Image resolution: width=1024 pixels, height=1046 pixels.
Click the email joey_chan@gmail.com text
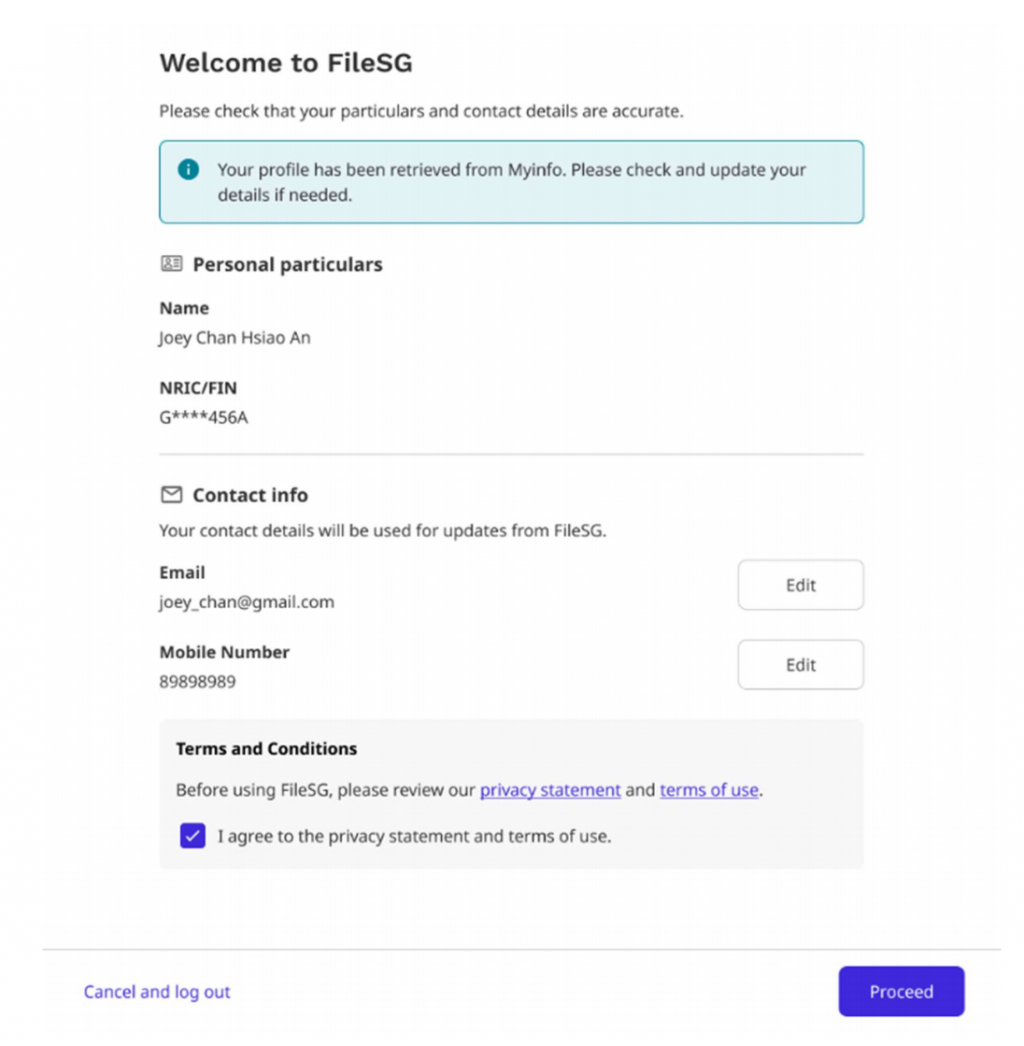(x=246, y=602)
